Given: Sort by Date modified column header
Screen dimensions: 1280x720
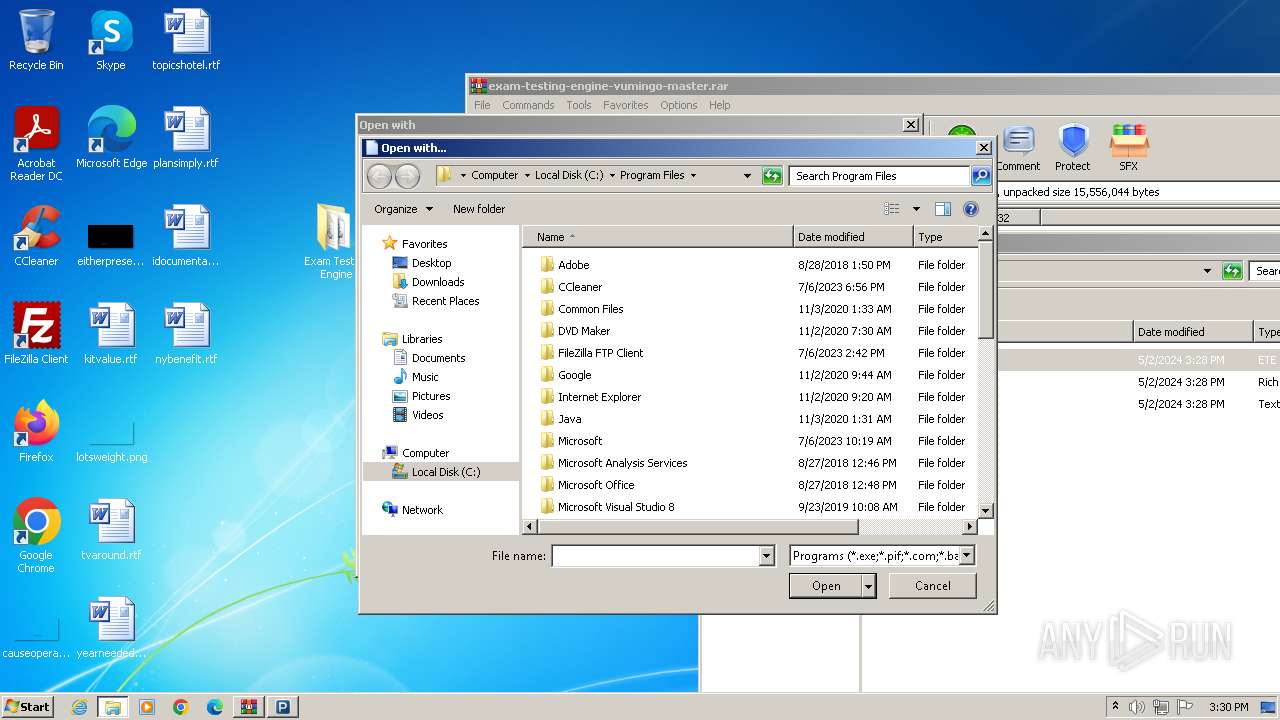Looking at the screenshot, I should pyautogui.click(x=853, y=237).
